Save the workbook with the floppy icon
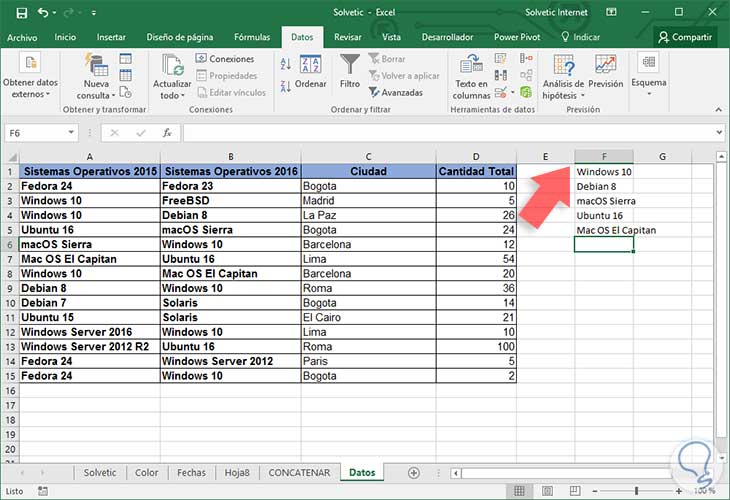 pyautogui.click(x=21, y=13)
